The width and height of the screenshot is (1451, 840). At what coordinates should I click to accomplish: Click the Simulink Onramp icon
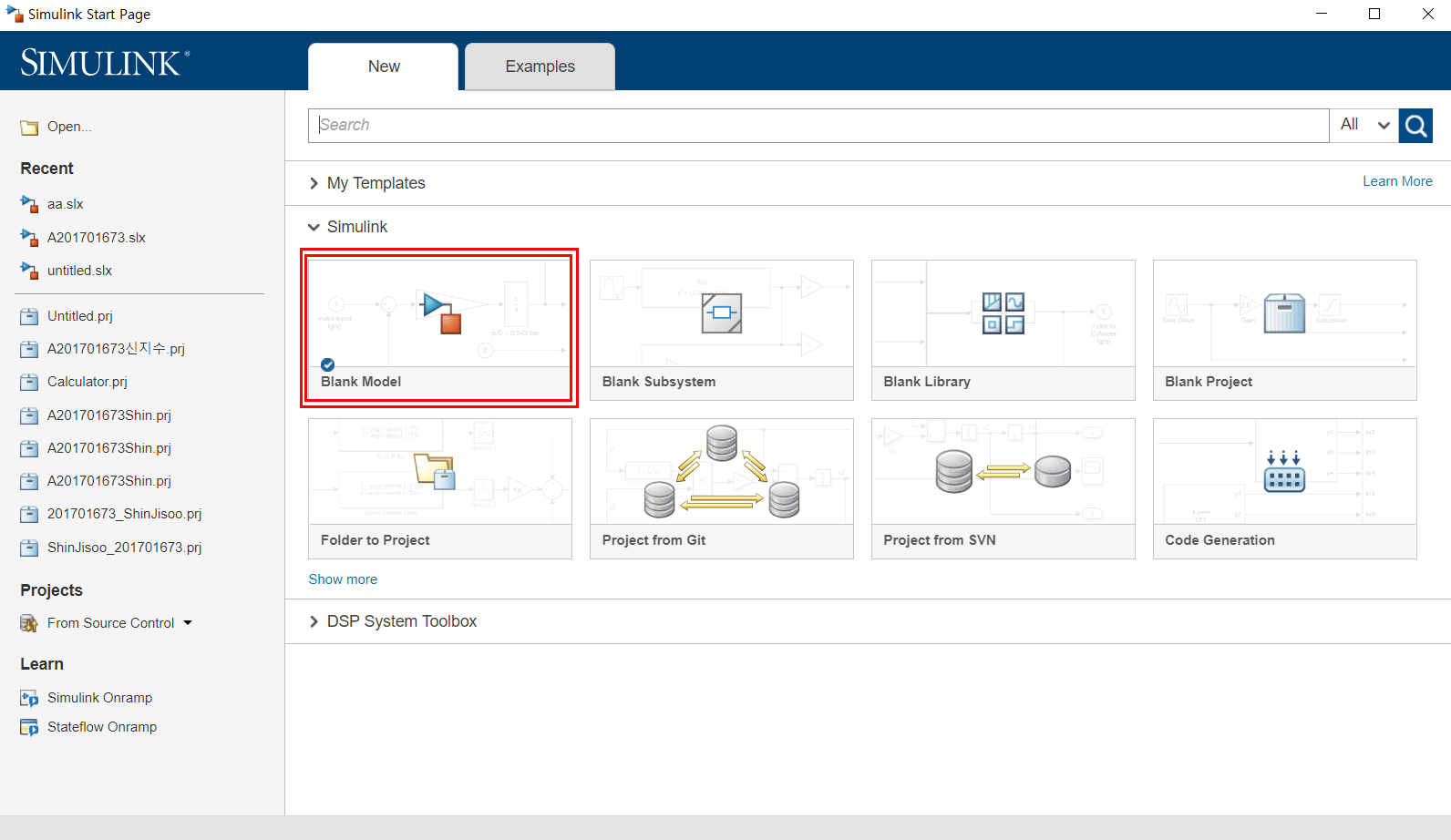click(29, 698)
